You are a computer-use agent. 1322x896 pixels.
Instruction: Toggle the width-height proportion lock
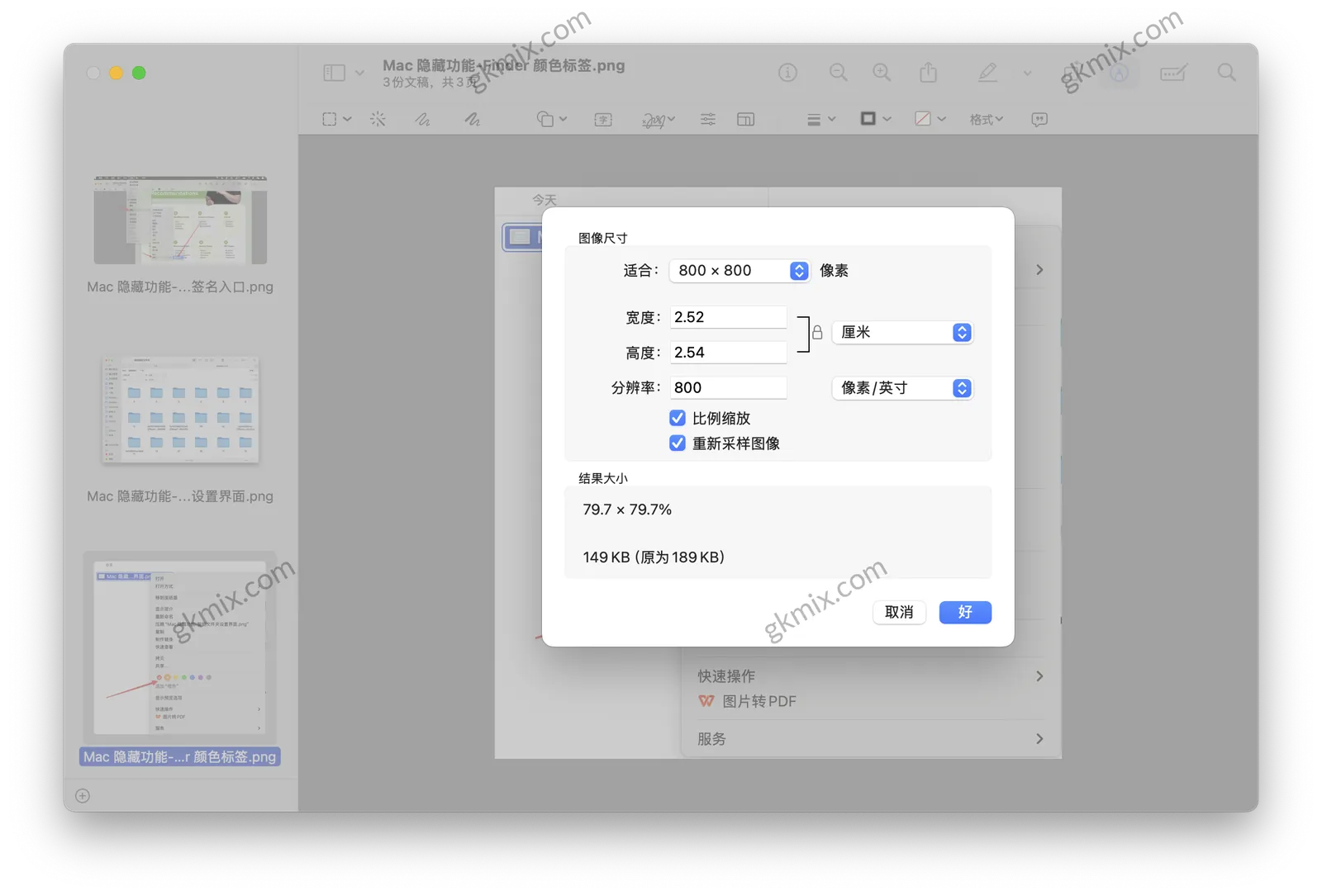pos(817,332)
